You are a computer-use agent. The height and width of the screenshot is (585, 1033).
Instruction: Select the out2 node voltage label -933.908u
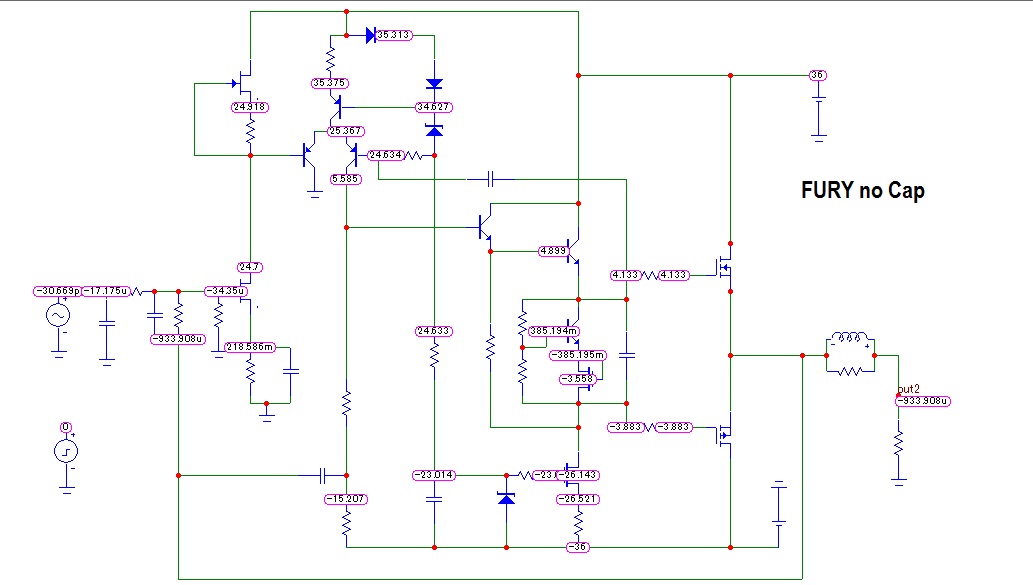[923, 401]
